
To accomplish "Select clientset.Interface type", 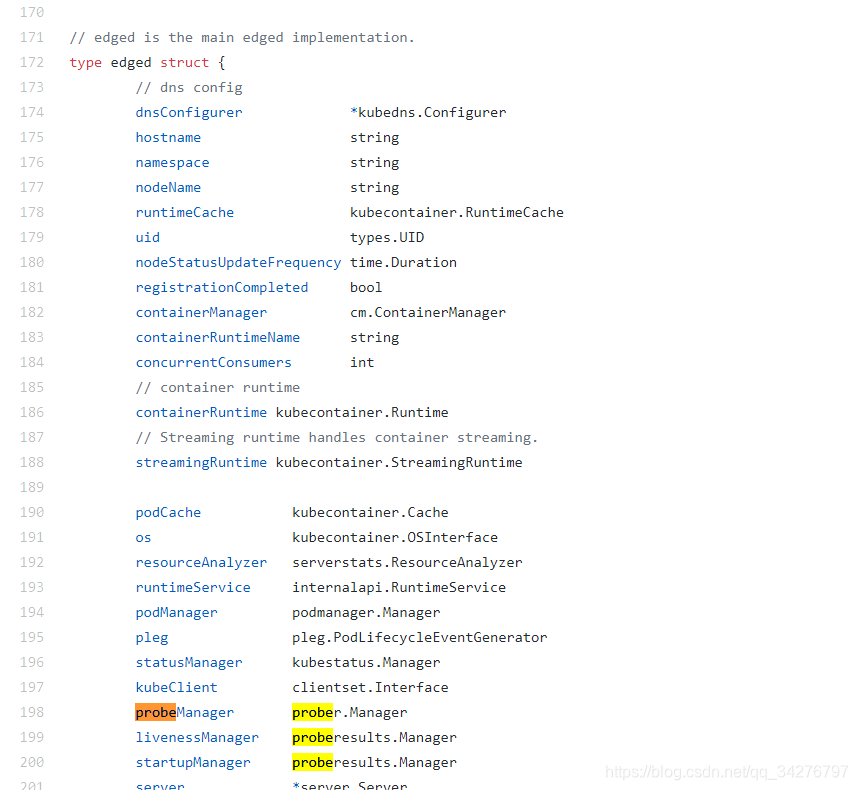I will pos(370,688).
